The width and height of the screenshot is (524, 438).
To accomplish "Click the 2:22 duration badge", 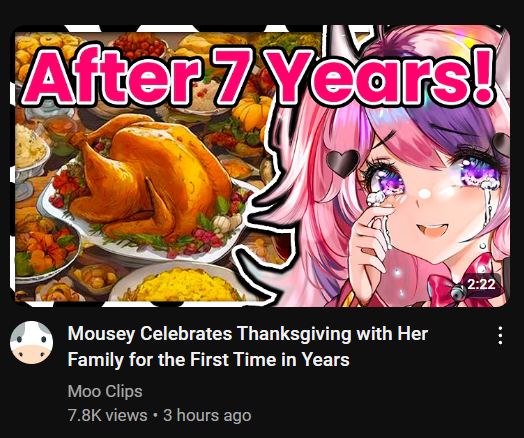I will click(x=481, y=284).
